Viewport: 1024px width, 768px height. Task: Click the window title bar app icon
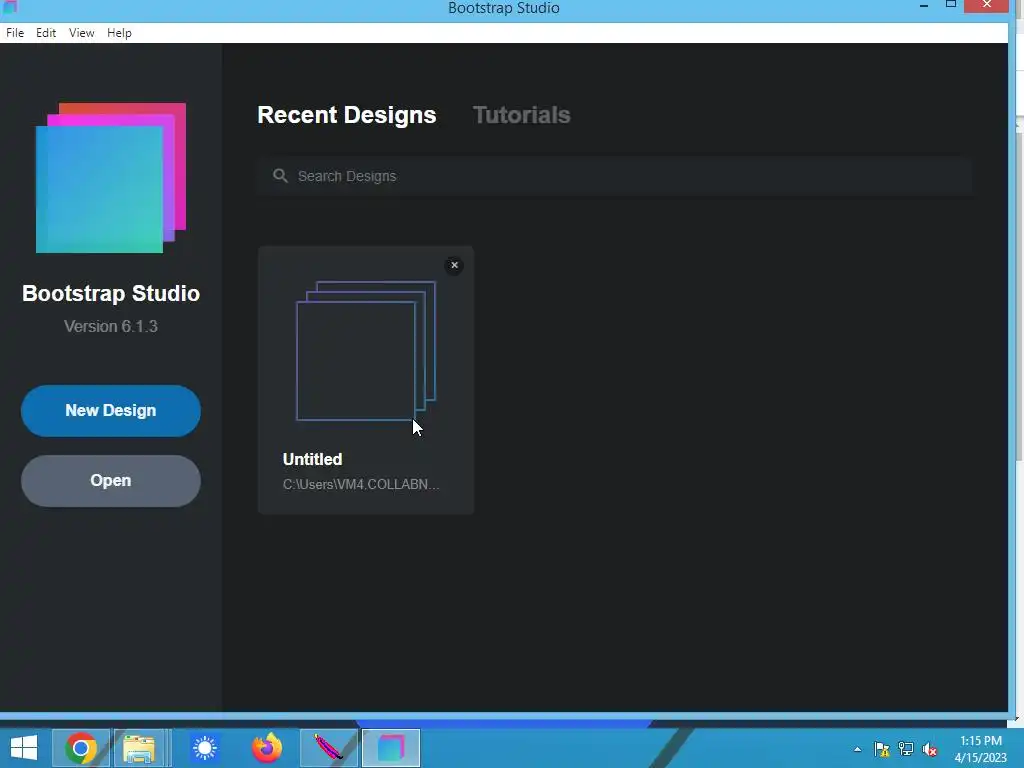(10, 7)
